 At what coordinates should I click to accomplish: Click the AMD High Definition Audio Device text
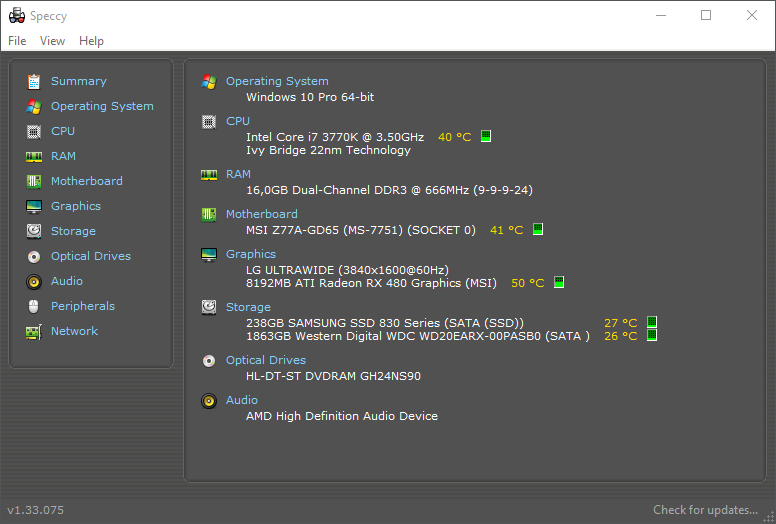pos(342,416)
